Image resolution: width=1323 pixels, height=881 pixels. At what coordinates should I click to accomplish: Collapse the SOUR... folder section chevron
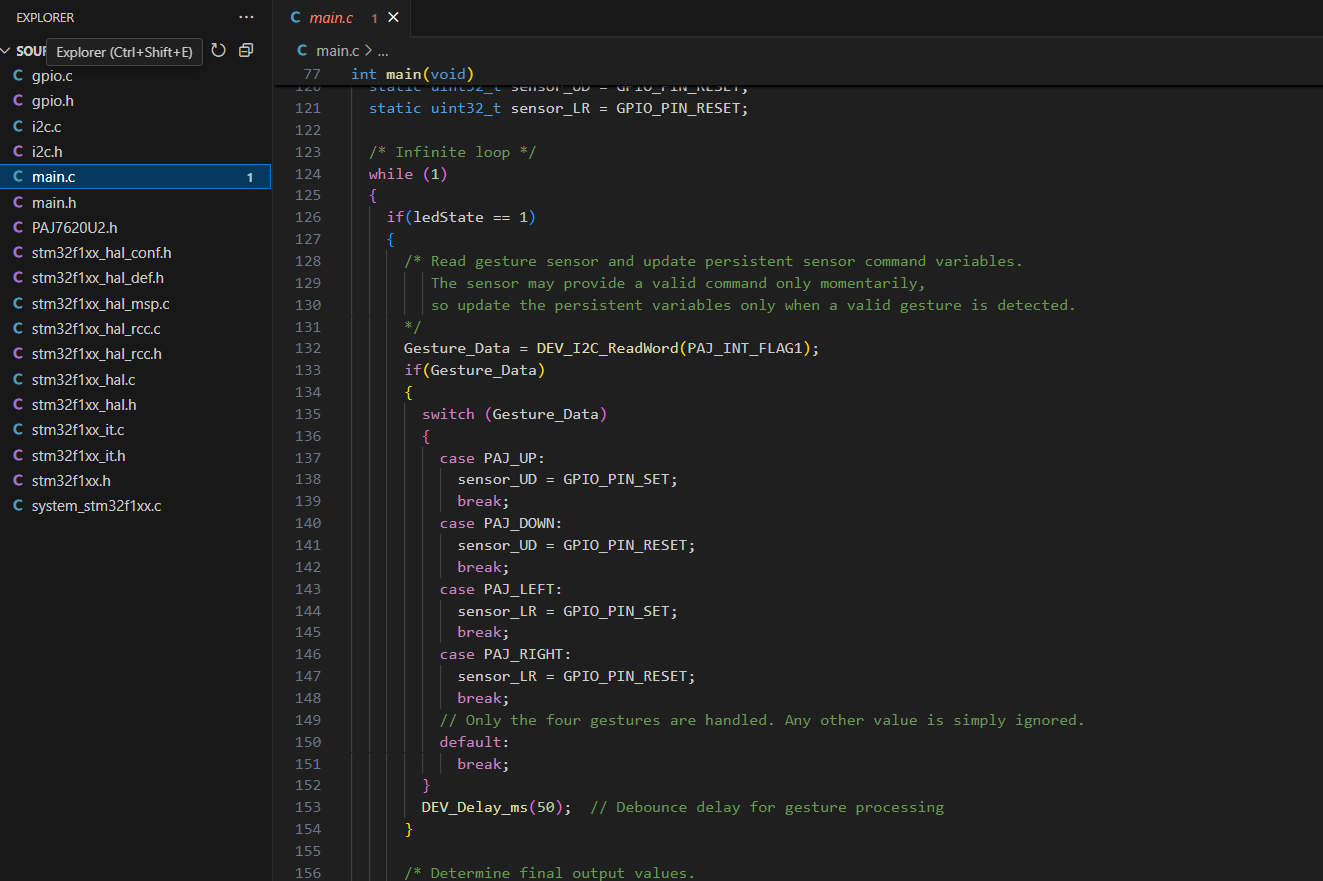[6, 51]
